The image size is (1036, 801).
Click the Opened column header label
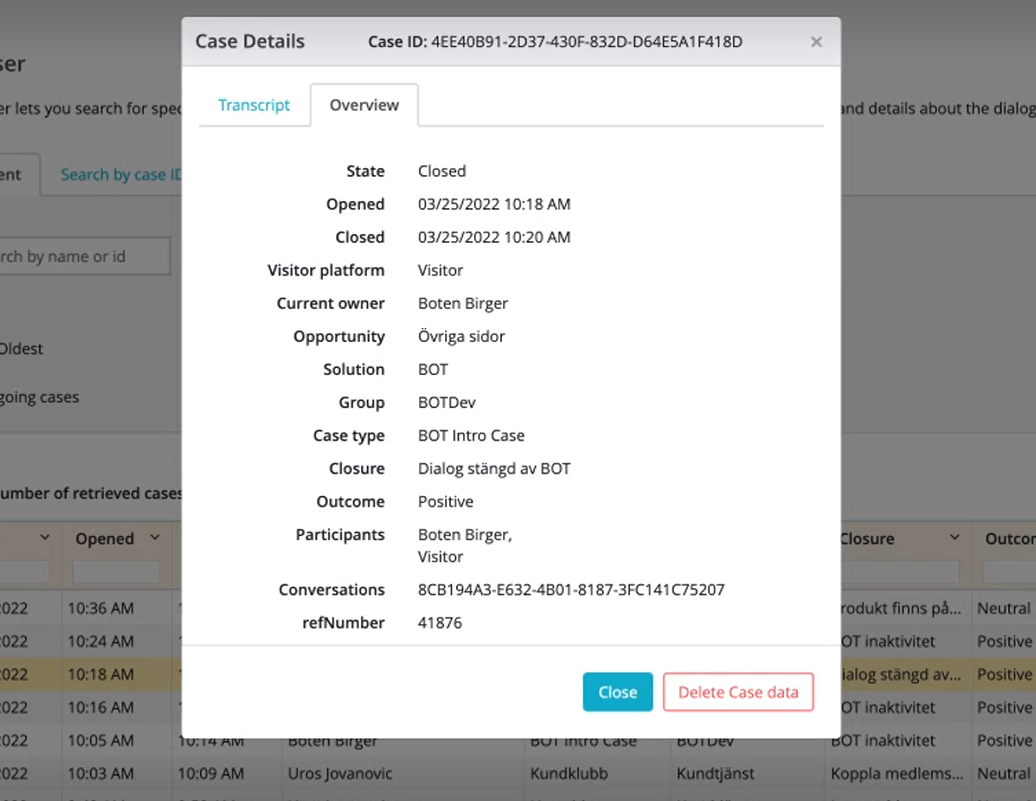point(104,539)
